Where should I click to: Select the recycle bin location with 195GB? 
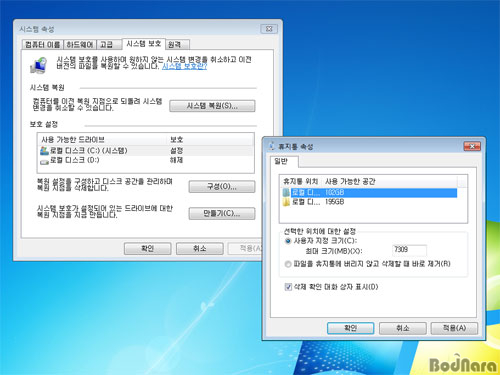[x=369, y=202]
